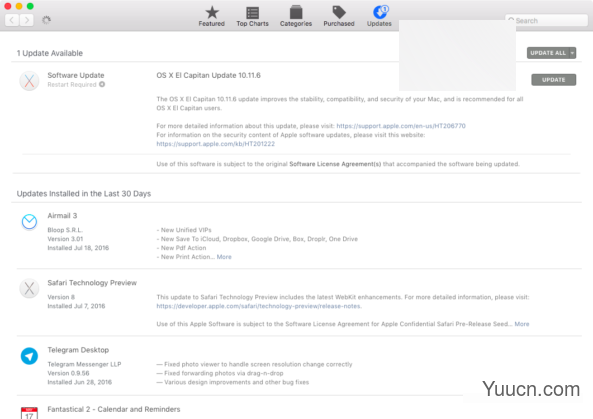The height and width of the screenshot is (419, 593).
Task: Click the '1 Update Available' heading
Action: pos(50,53)
